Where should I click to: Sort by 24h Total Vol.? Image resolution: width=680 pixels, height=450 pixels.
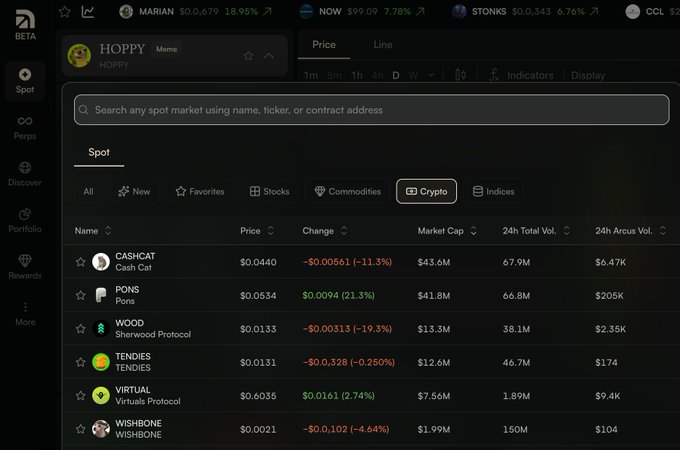click(x=536, y=231)
